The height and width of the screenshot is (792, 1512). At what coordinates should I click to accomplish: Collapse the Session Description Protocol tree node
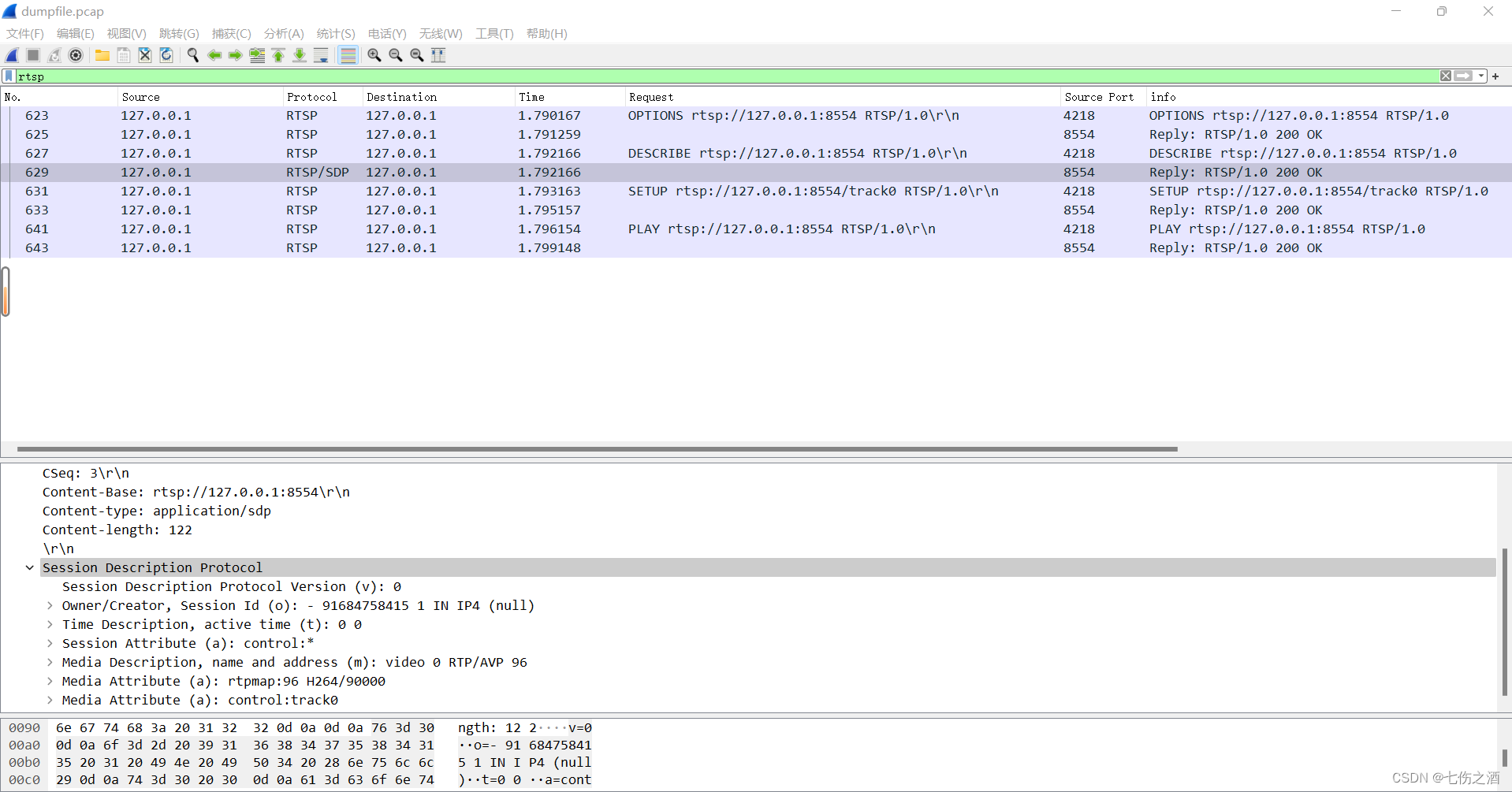coord(30,567)
